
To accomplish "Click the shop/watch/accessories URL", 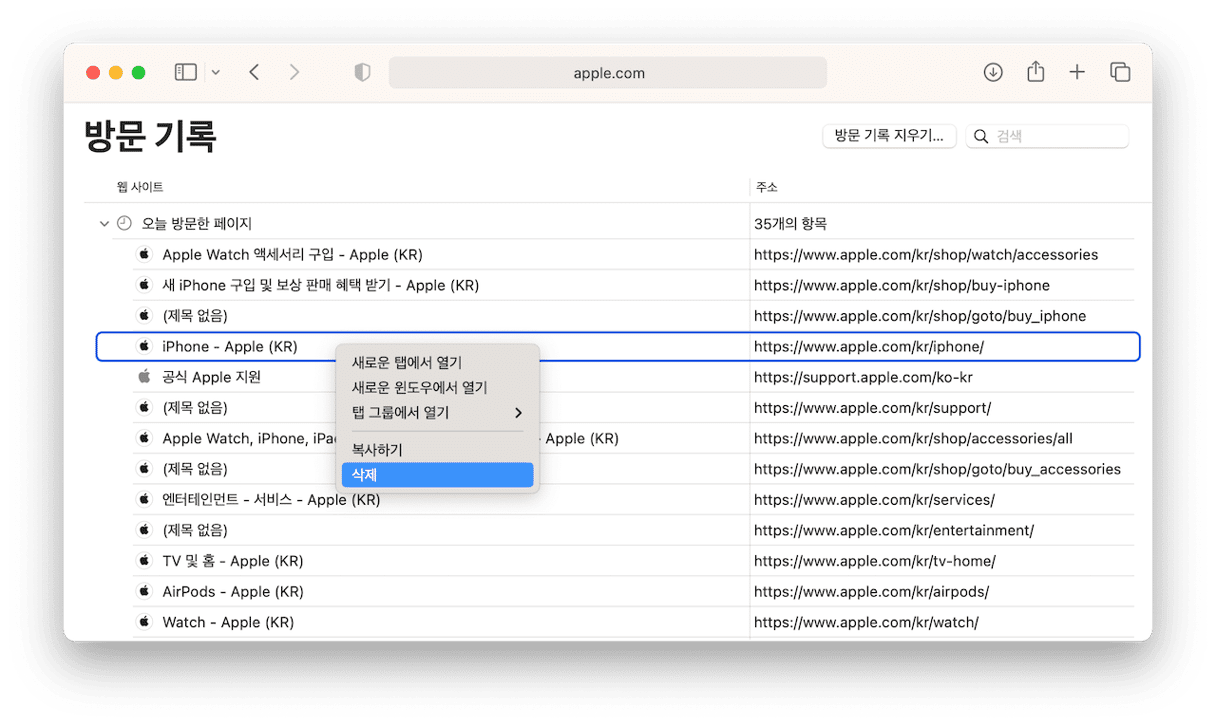I will 926,254.
